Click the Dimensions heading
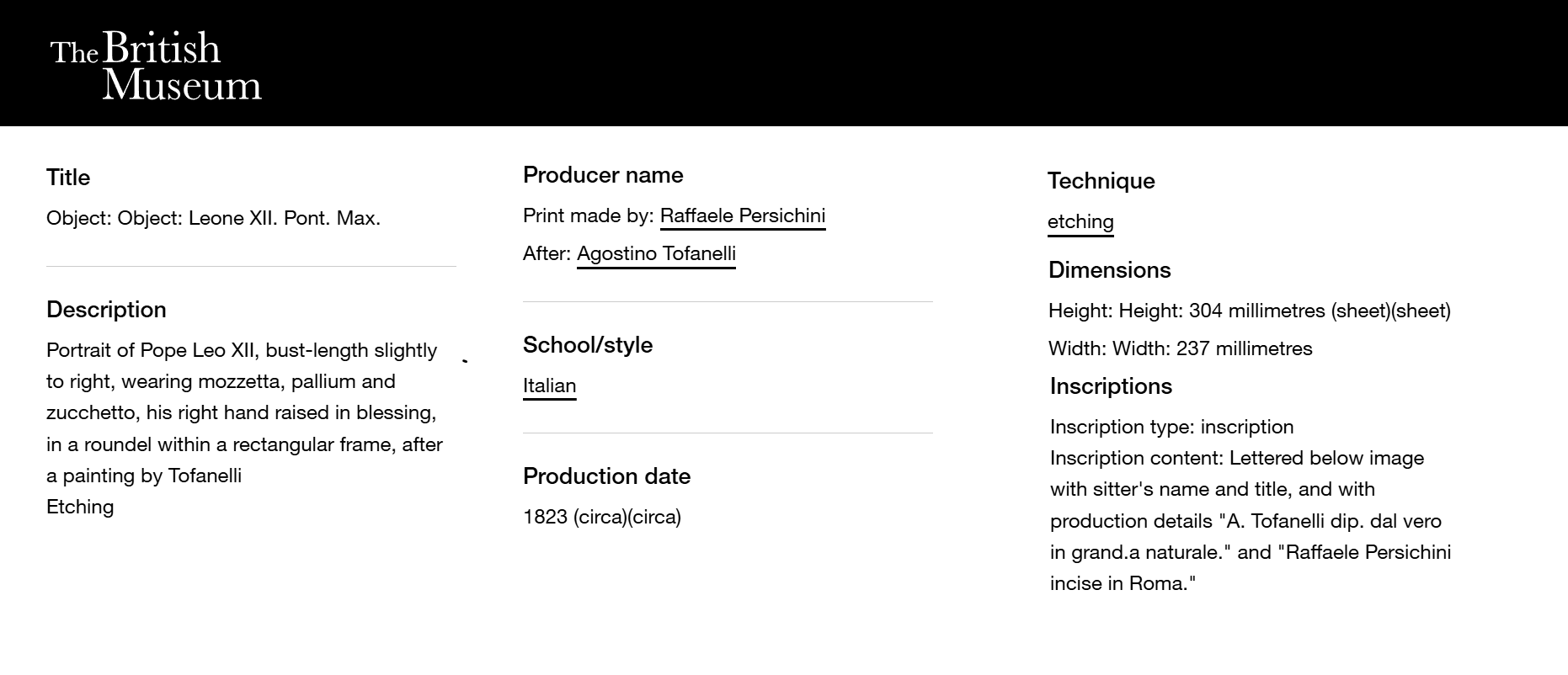Image resolution: width=1568 pixels, height=675 pixels. point(1109,270)
